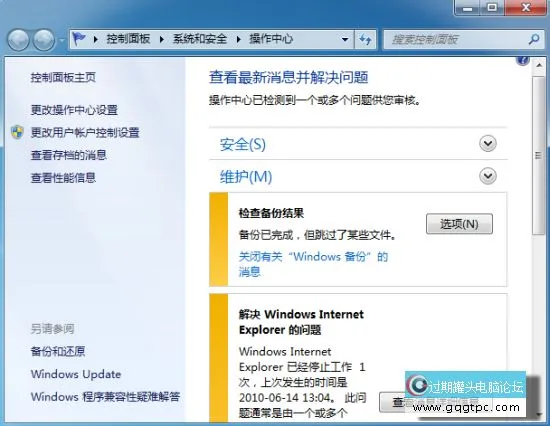Open 更改操作中心设置 link
This screenshot has height=426, width=550.
[74, 110]
